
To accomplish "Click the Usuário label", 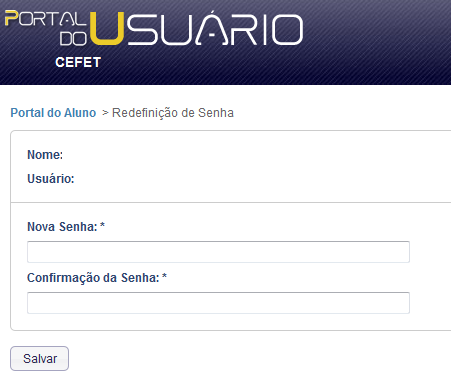I will [x=51, y=179].
